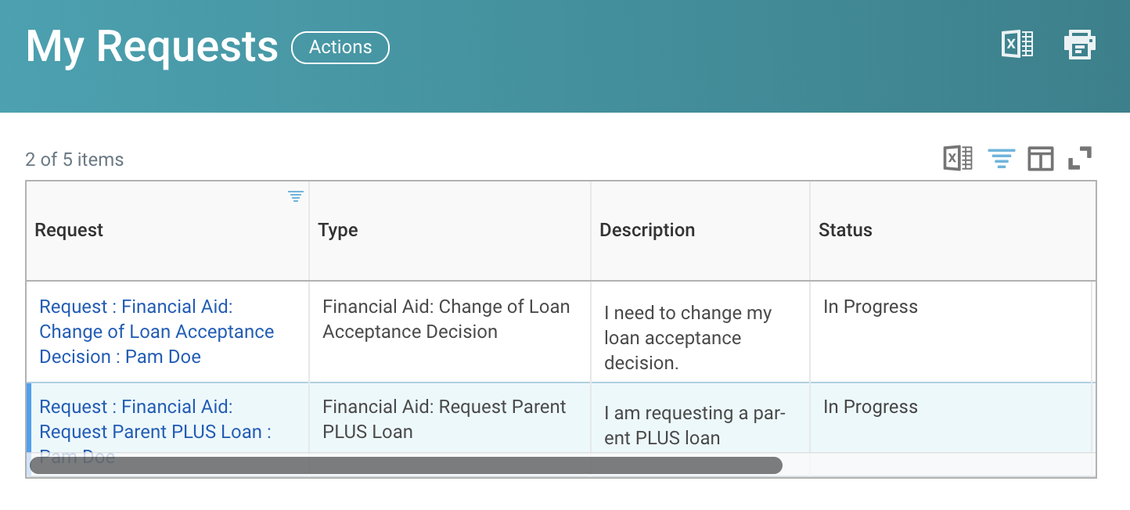Print the My Requests page
This screenshot has width=1130, height=510.
pyautogui.click(x=1080, y=45)
